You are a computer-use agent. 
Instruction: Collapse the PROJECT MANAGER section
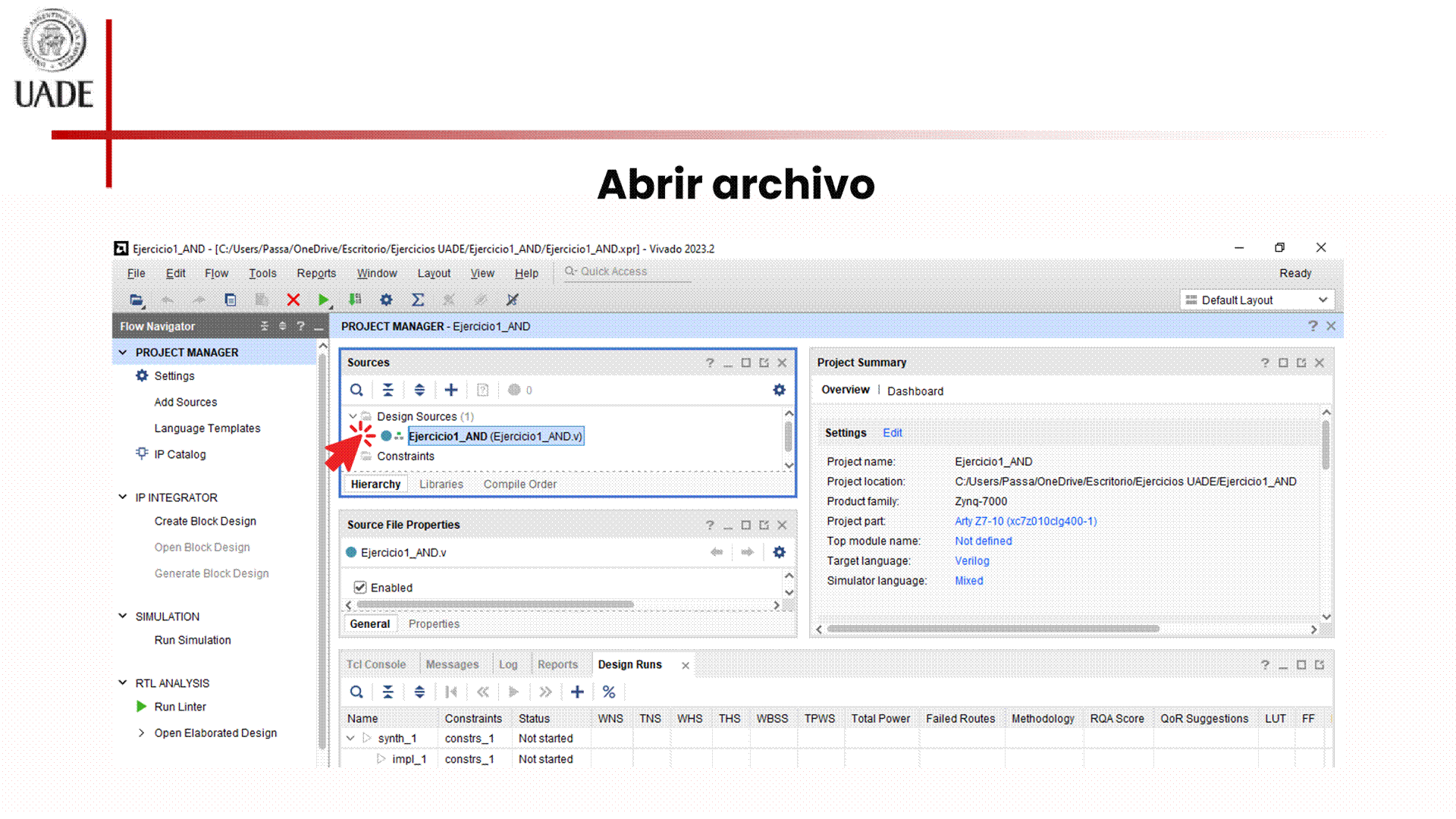[x=123, y=353]
